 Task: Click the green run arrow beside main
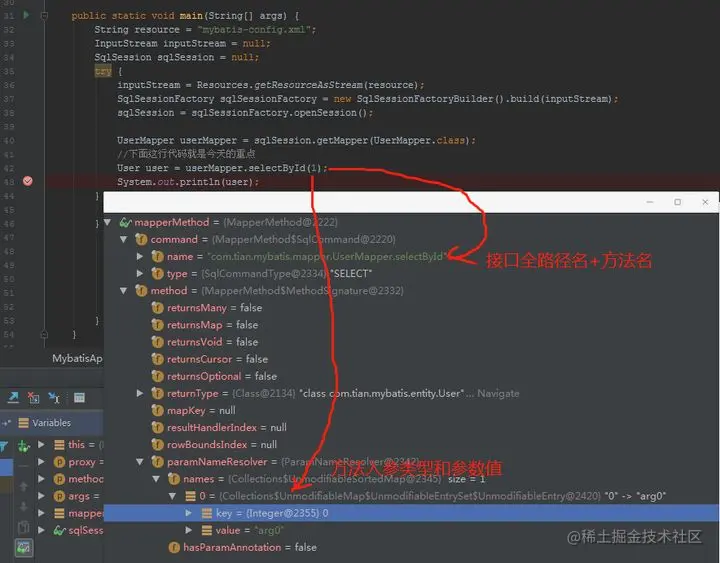pos(26,15)
